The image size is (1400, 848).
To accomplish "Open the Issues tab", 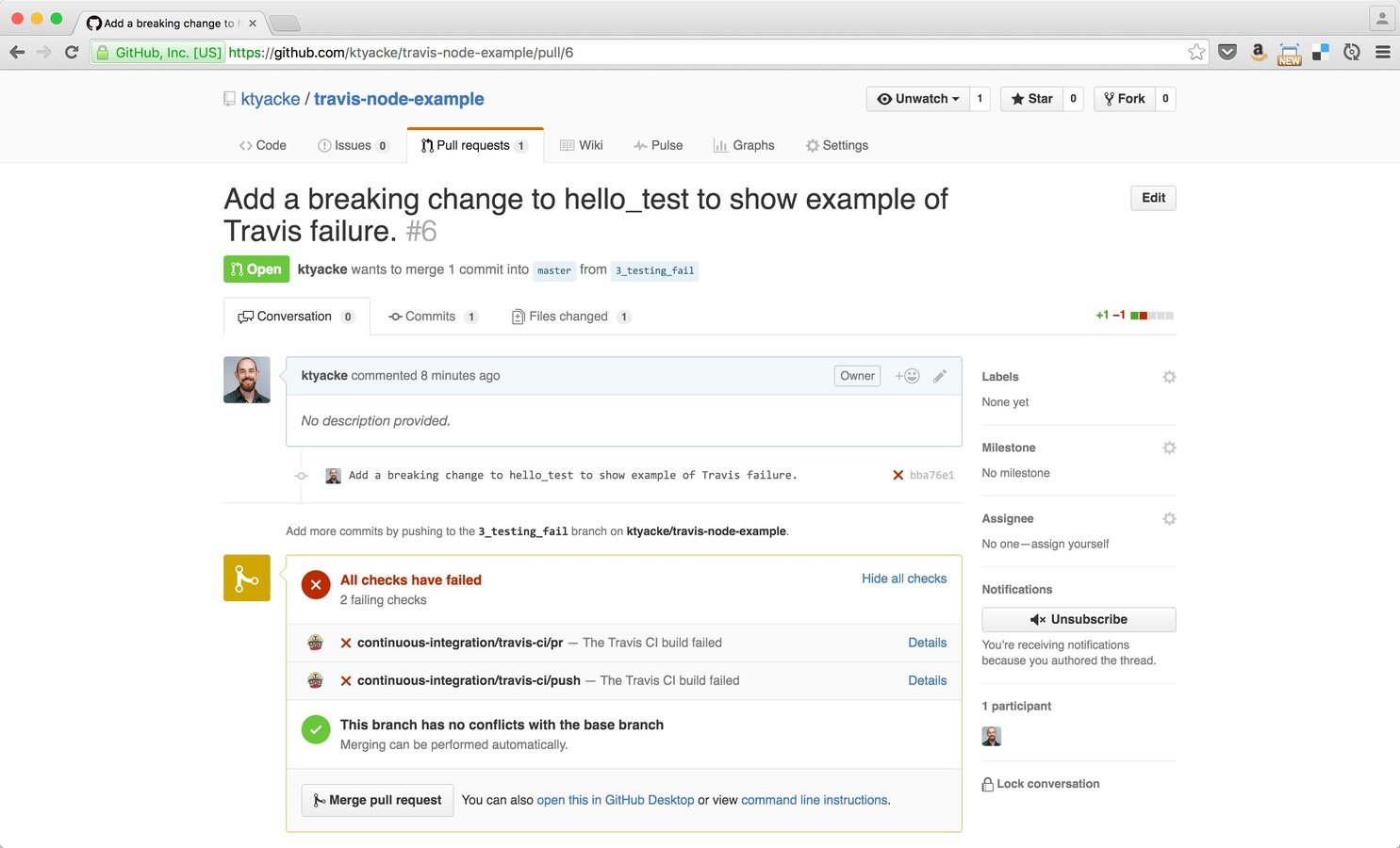I will click(x=354, y=145).
